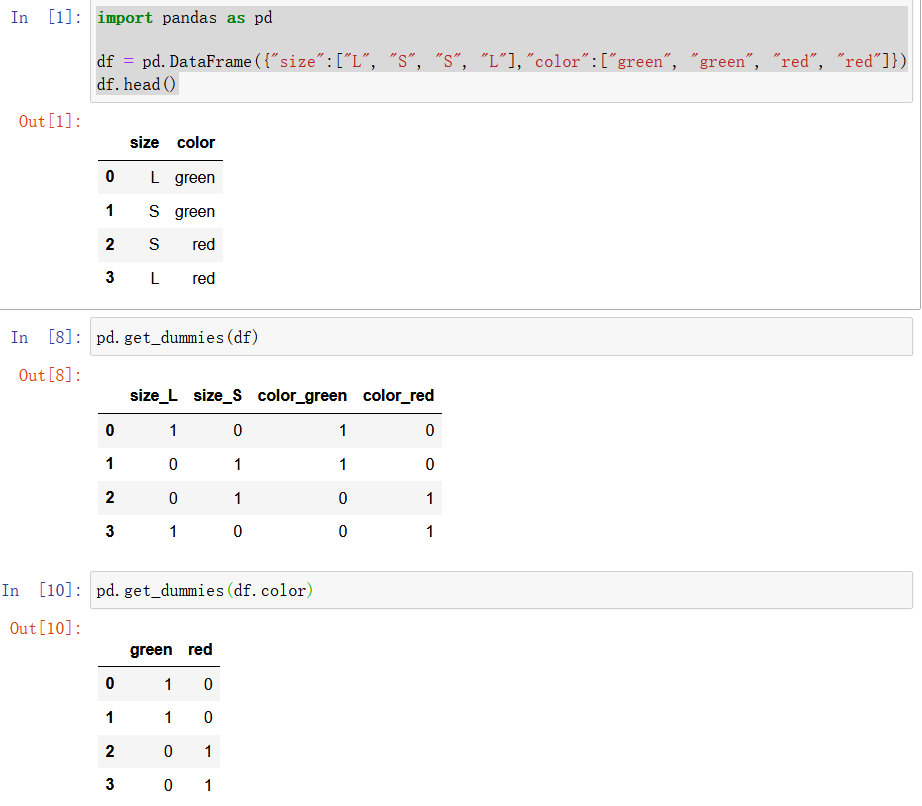The image size is (922, 806).
Task: Click the 'color' column header in first table
Action: point(196,143)
